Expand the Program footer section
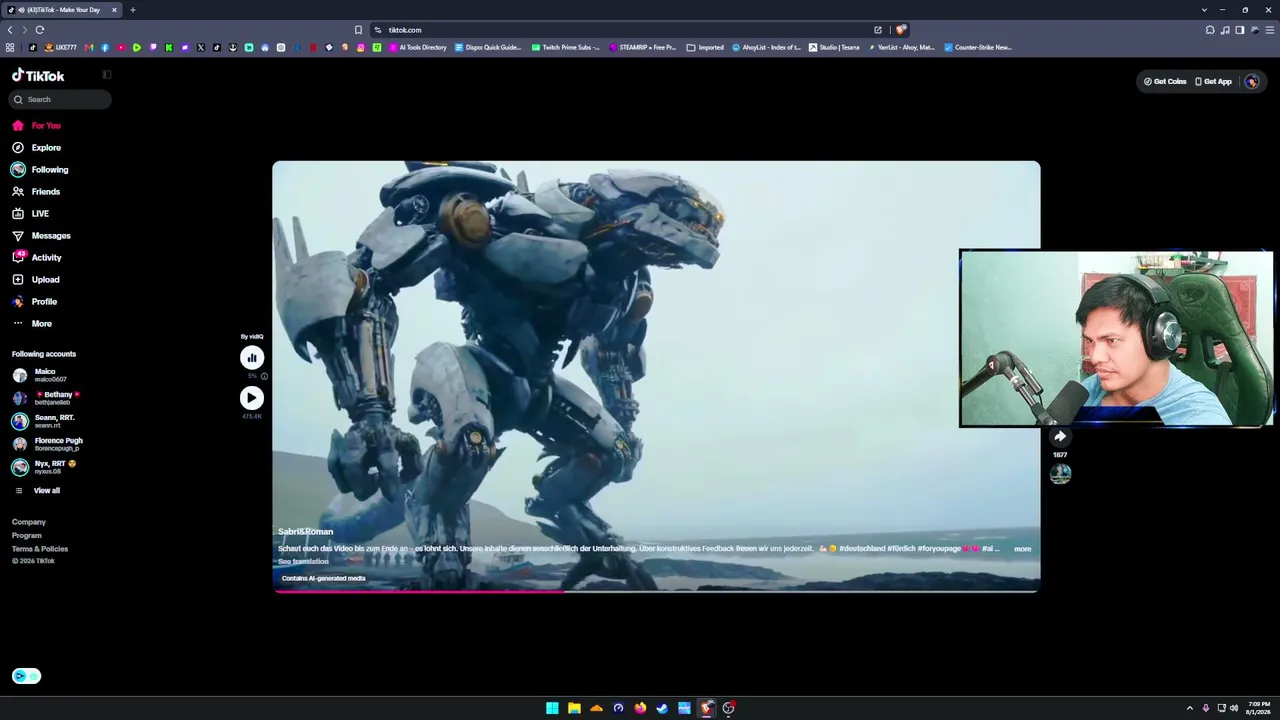 tap(27, 536)
